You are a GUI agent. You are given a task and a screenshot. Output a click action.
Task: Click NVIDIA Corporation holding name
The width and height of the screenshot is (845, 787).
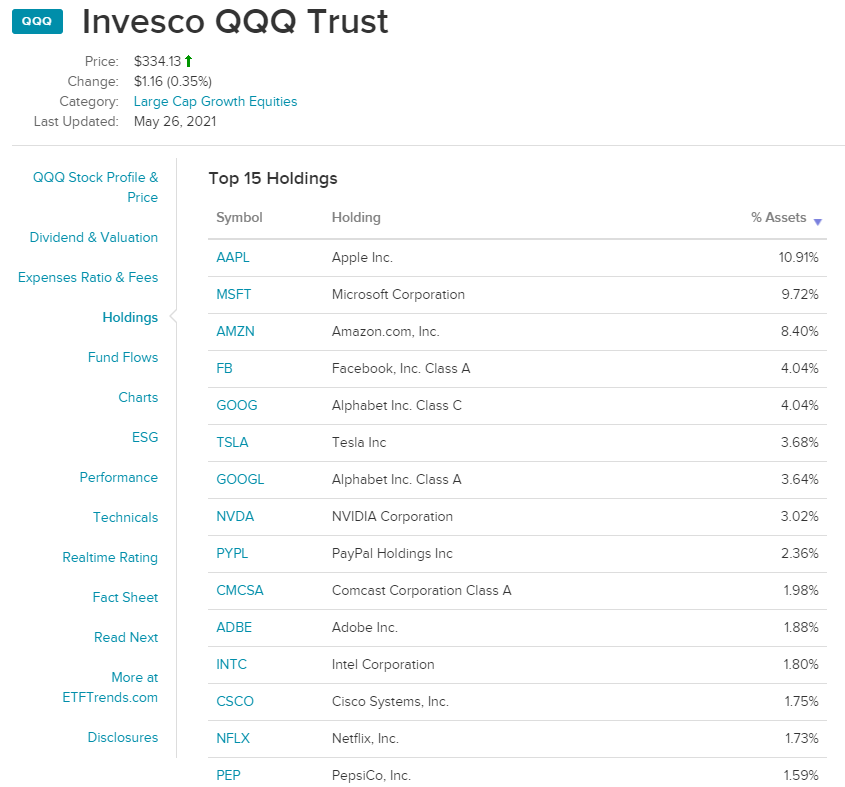(392, 516)
